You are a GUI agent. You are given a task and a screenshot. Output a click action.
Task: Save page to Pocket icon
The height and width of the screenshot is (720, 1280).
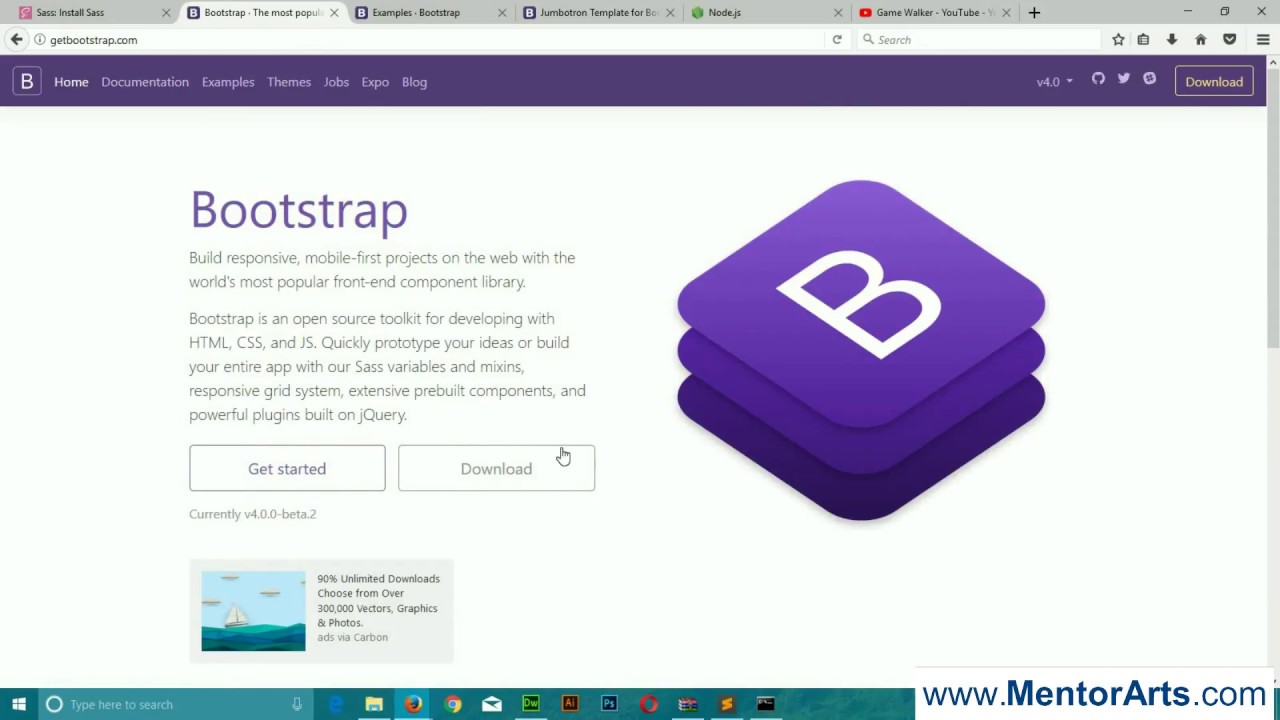[1230, 39]
